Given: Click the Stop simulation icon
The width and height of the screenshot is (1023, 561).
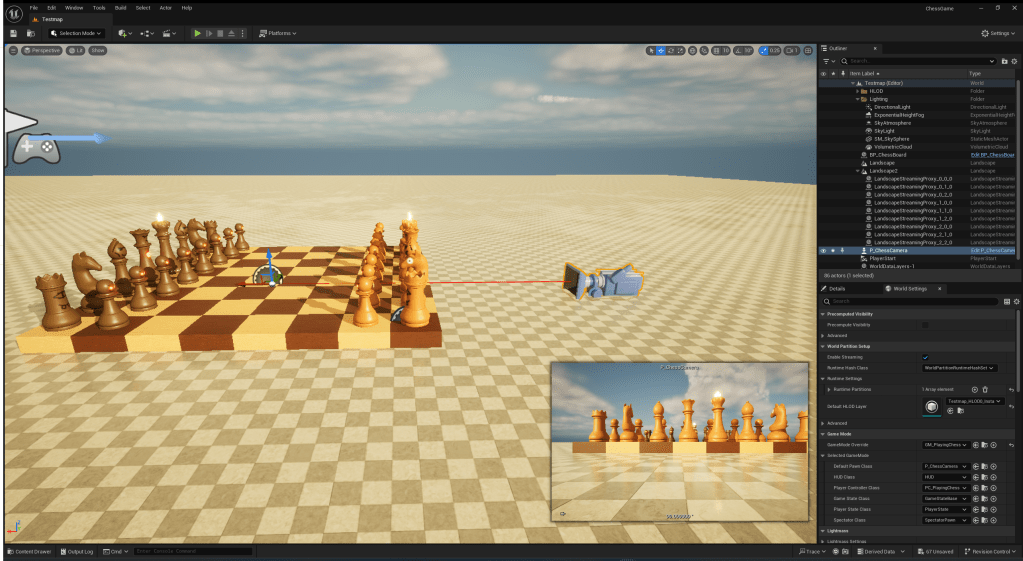Looking at the screenshot, I should [x=220, y=33].
